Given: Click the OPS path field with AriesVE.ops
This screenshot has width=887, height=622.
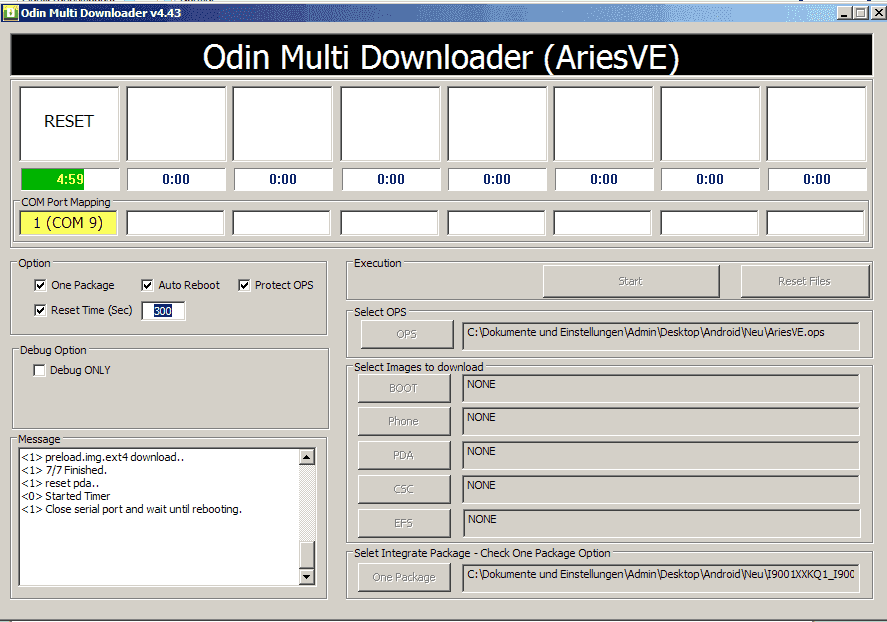Looking at the screenshot, I should [x=661, y=336].
